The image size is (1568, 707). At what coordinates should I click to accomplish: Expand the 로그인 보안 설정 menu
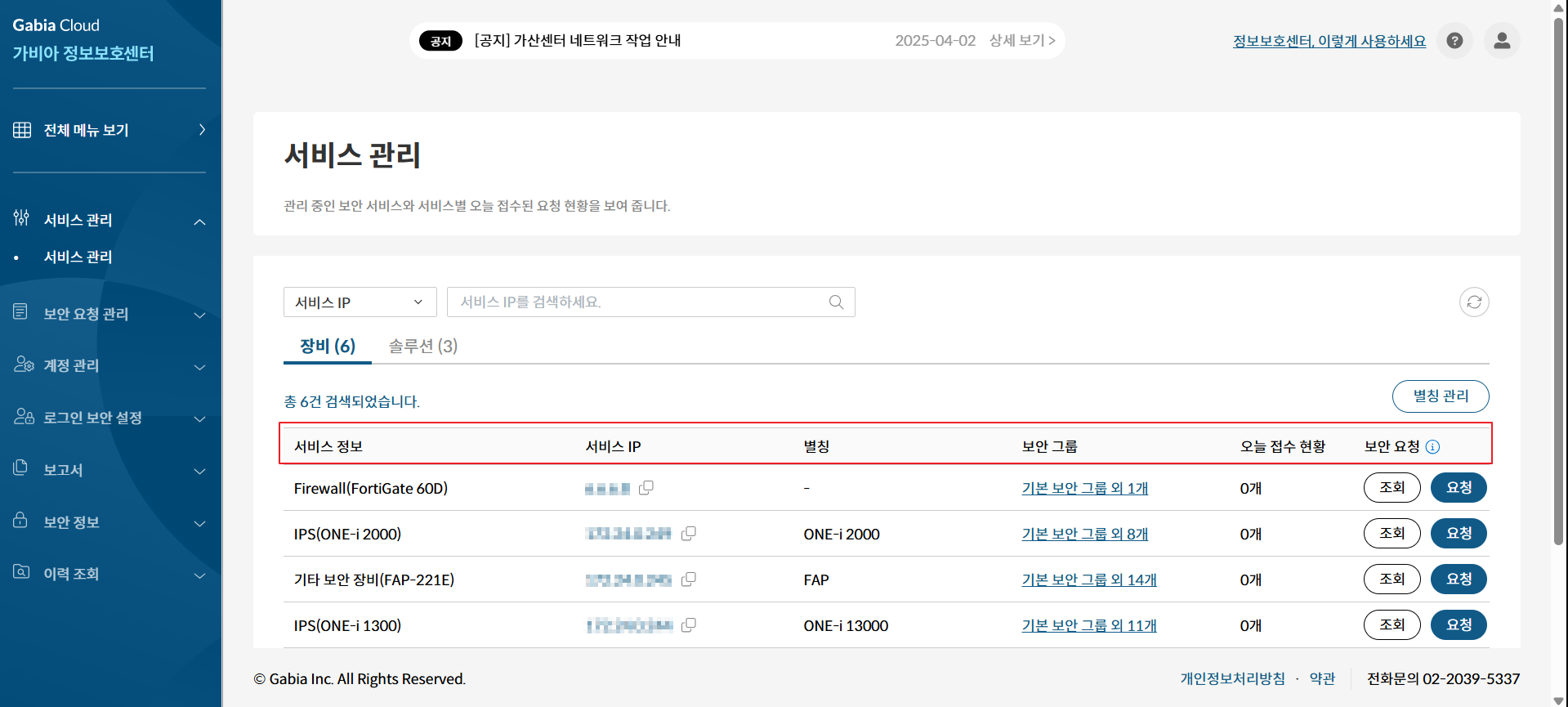pos(109,418)
